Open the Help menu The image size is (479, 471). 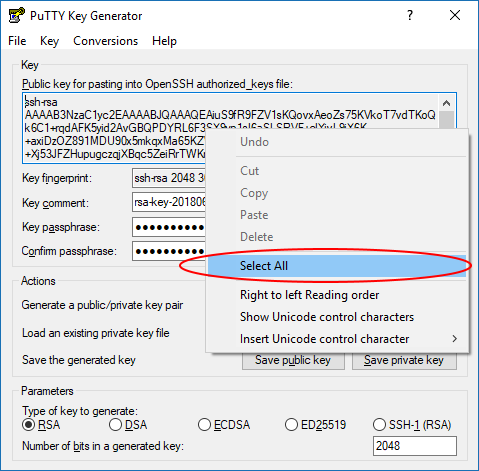point(164,41)
